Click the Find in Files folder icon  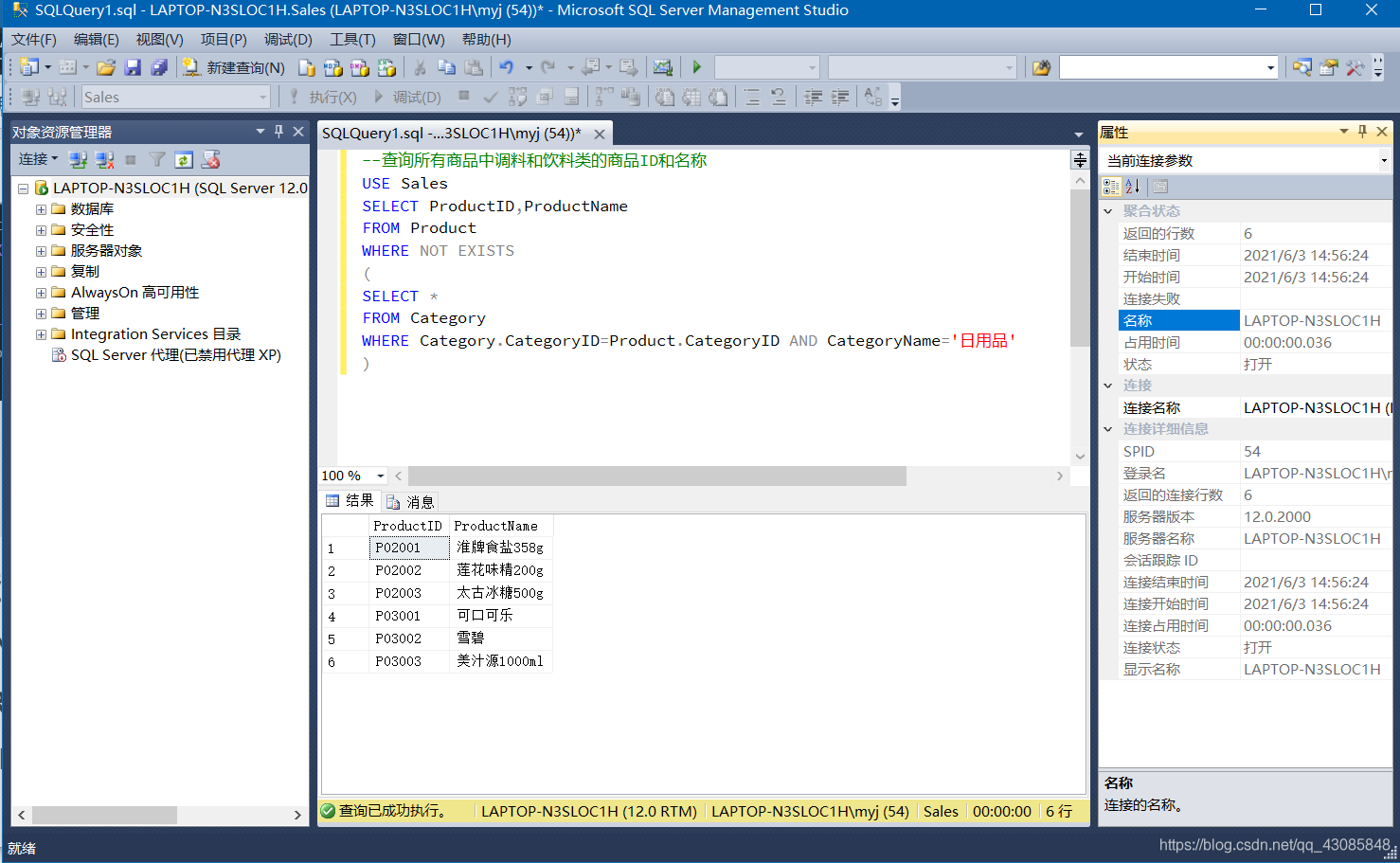(1042, 67)
